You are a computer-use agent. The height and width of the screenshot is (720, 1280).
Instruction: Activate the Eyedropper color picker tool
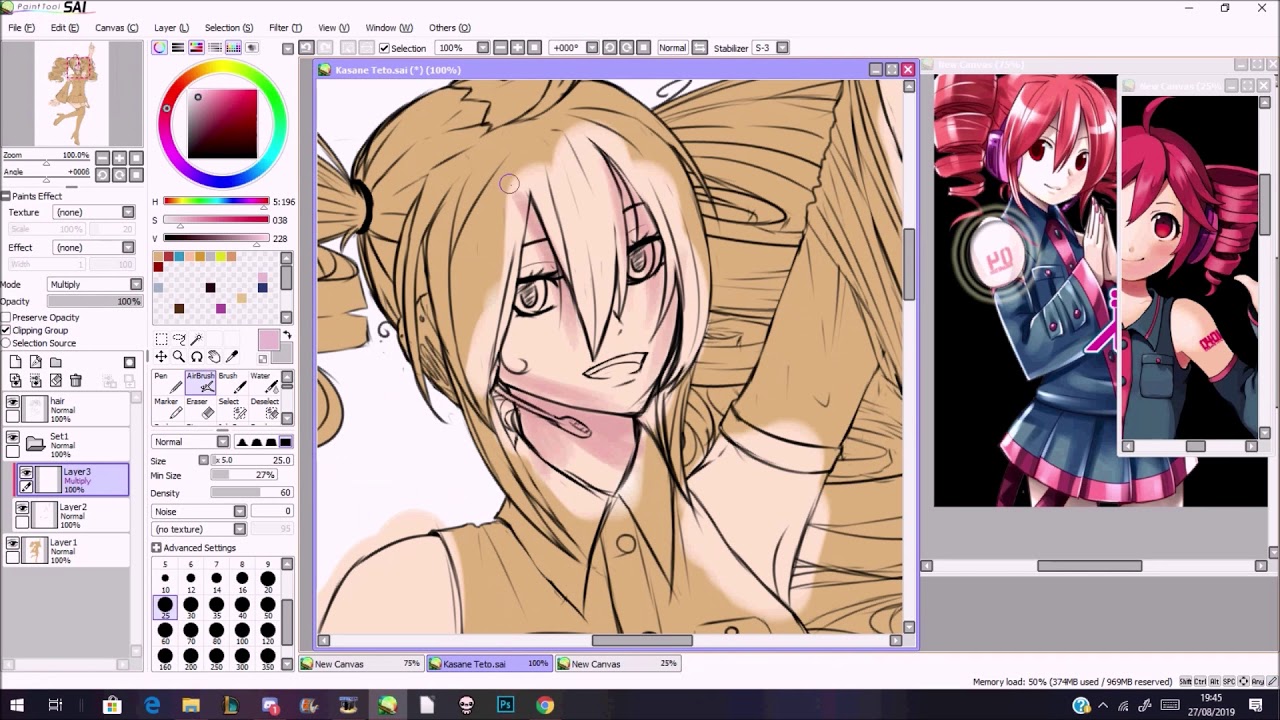pos(232,357)
